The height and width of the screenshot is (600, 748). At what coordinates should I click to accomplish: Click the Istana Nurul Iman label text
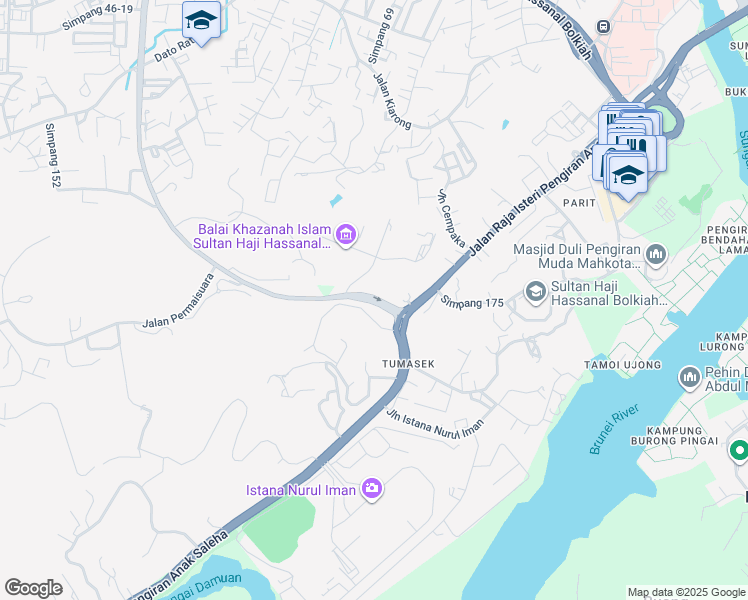(301, 490)
